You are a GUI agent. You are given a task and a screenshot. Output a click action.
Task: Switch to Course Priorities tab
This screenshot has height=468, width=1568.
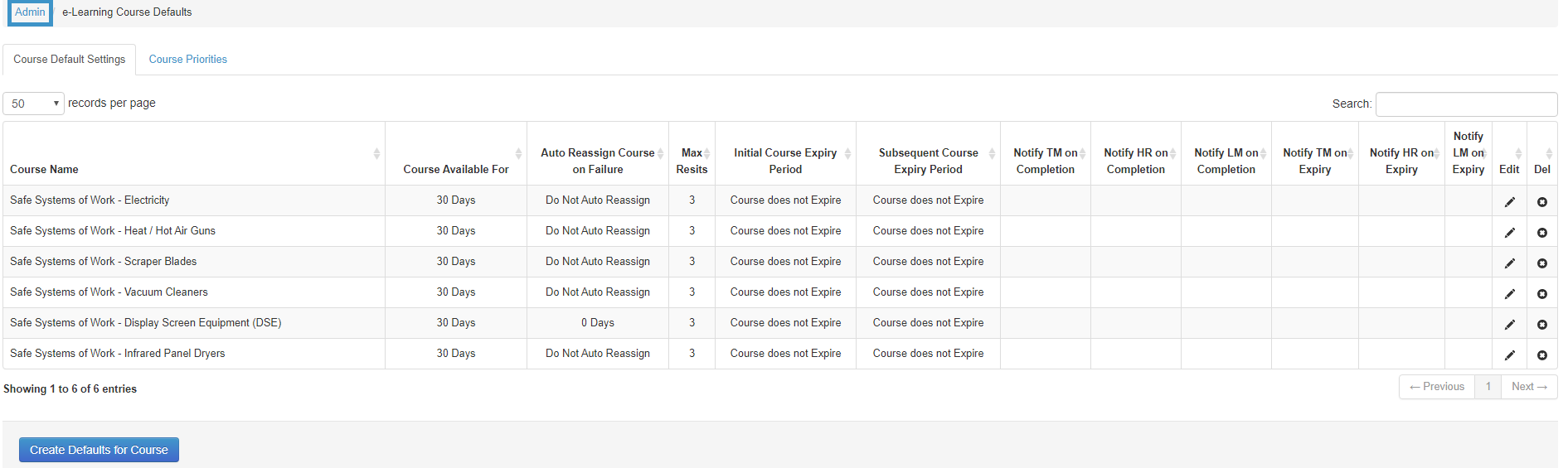pos(188,60)
